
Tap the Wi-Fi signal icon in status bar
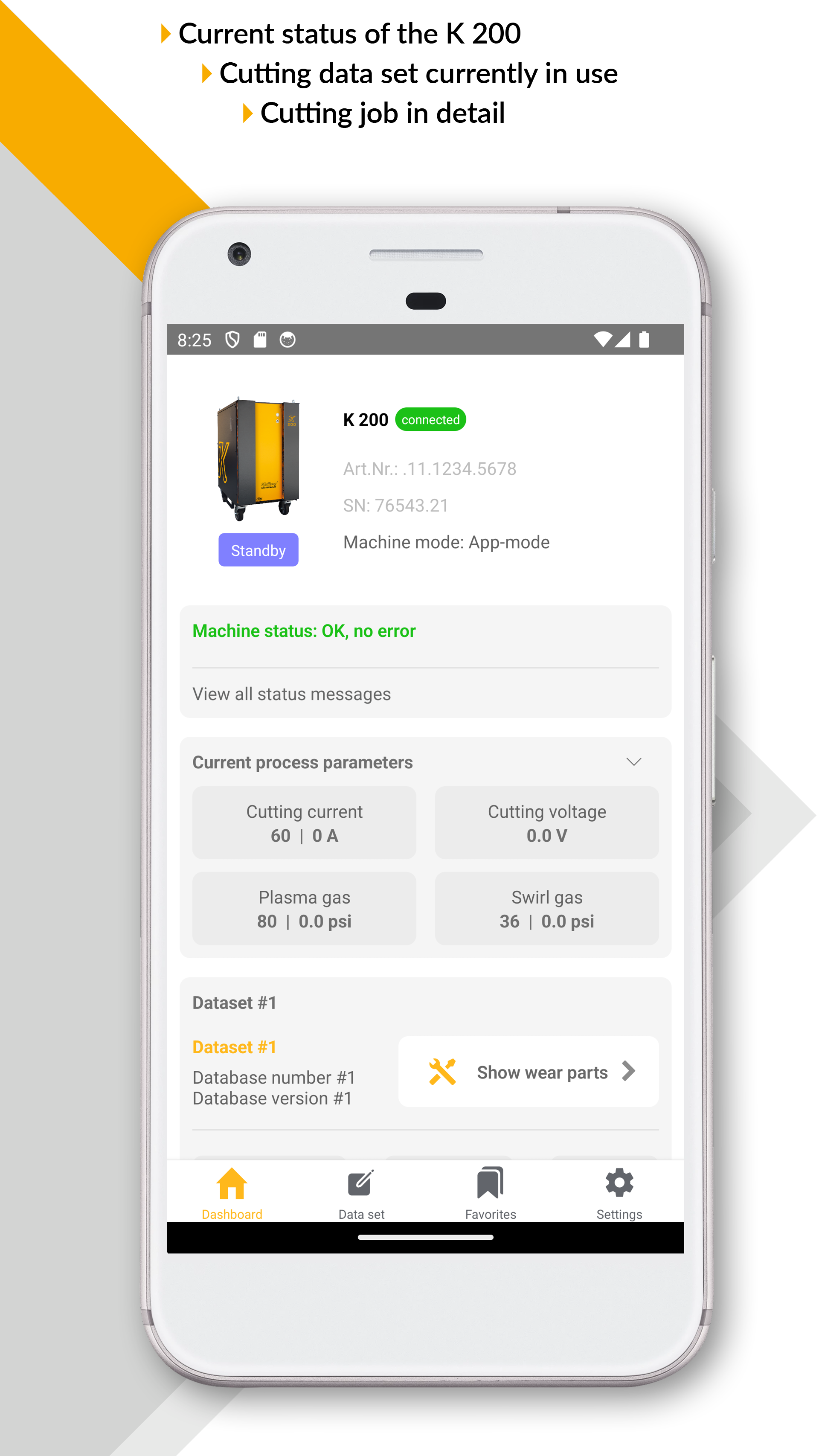[x=603, y=339]
